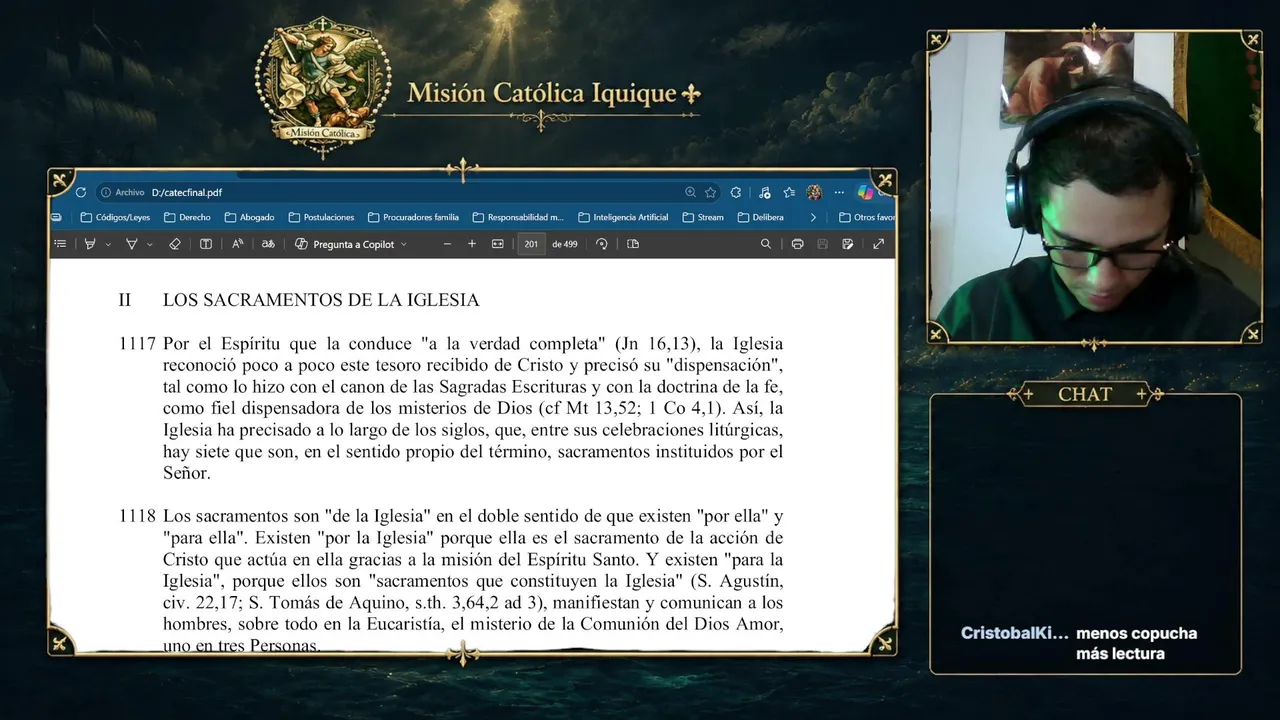Open the Delibera bookmarks folder

click(761, 217)
